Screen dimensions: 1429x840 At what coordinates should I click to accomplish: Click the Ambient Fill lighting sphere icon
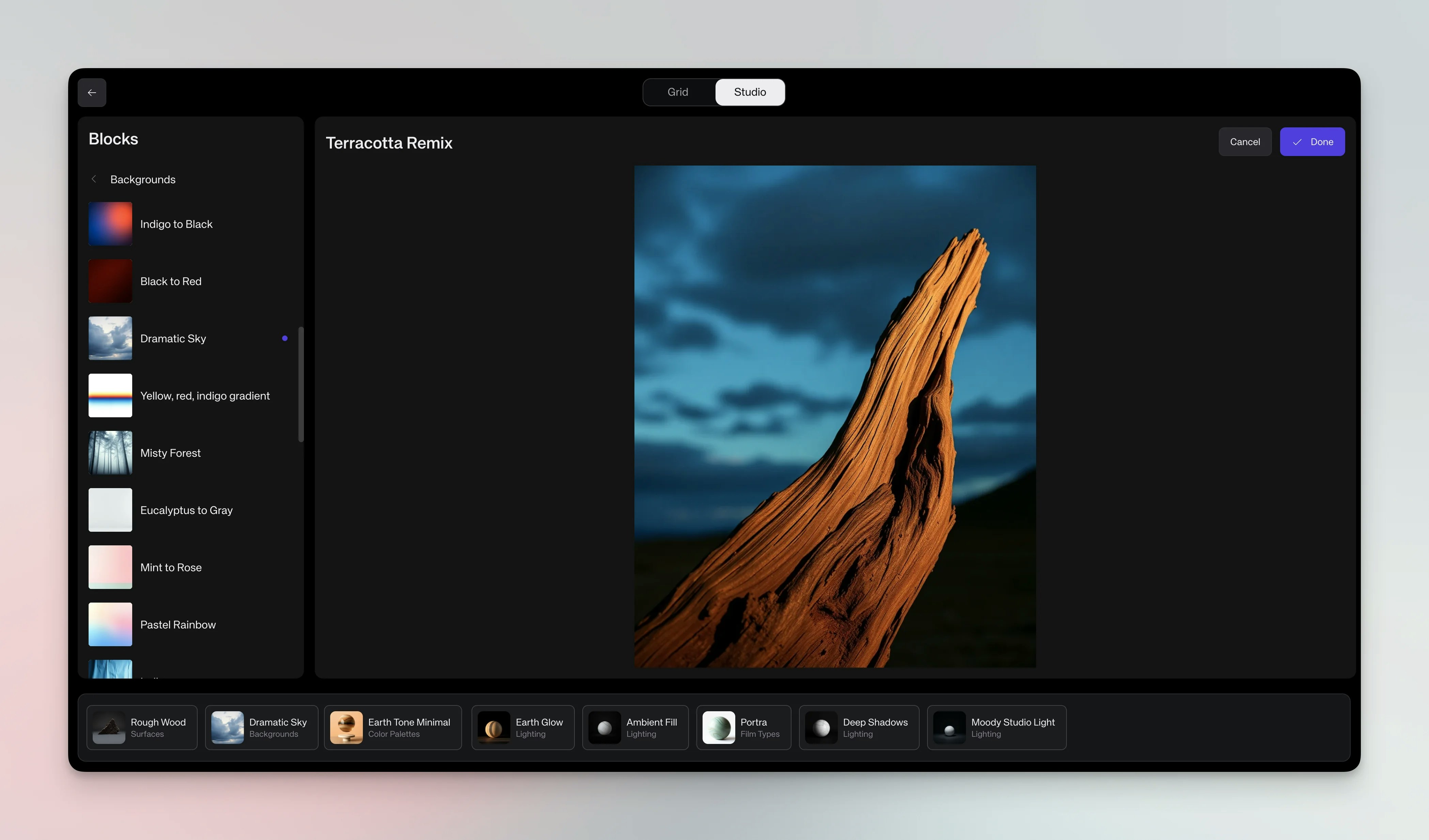(x=604, y=727)
